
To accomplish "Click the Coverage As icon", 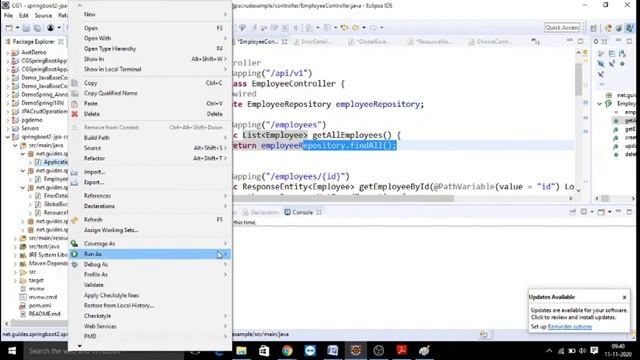I will point(74,243).
